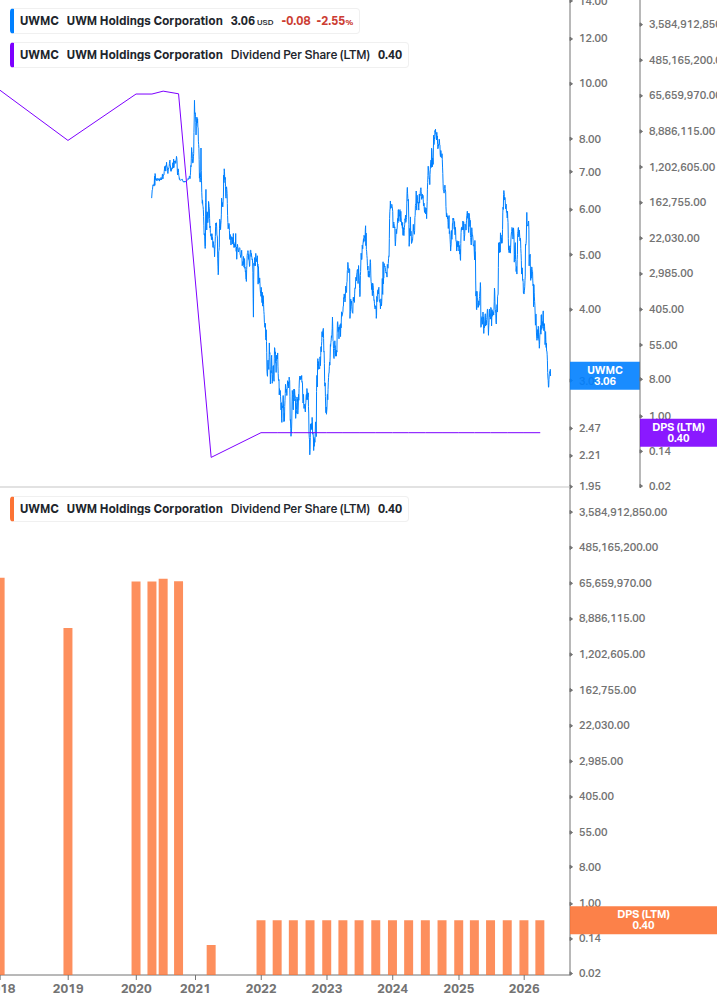Select the upper chart's Dividend Per Share (LTM) legend
This screenshot has width=717, height=1005.
(211, 55)
